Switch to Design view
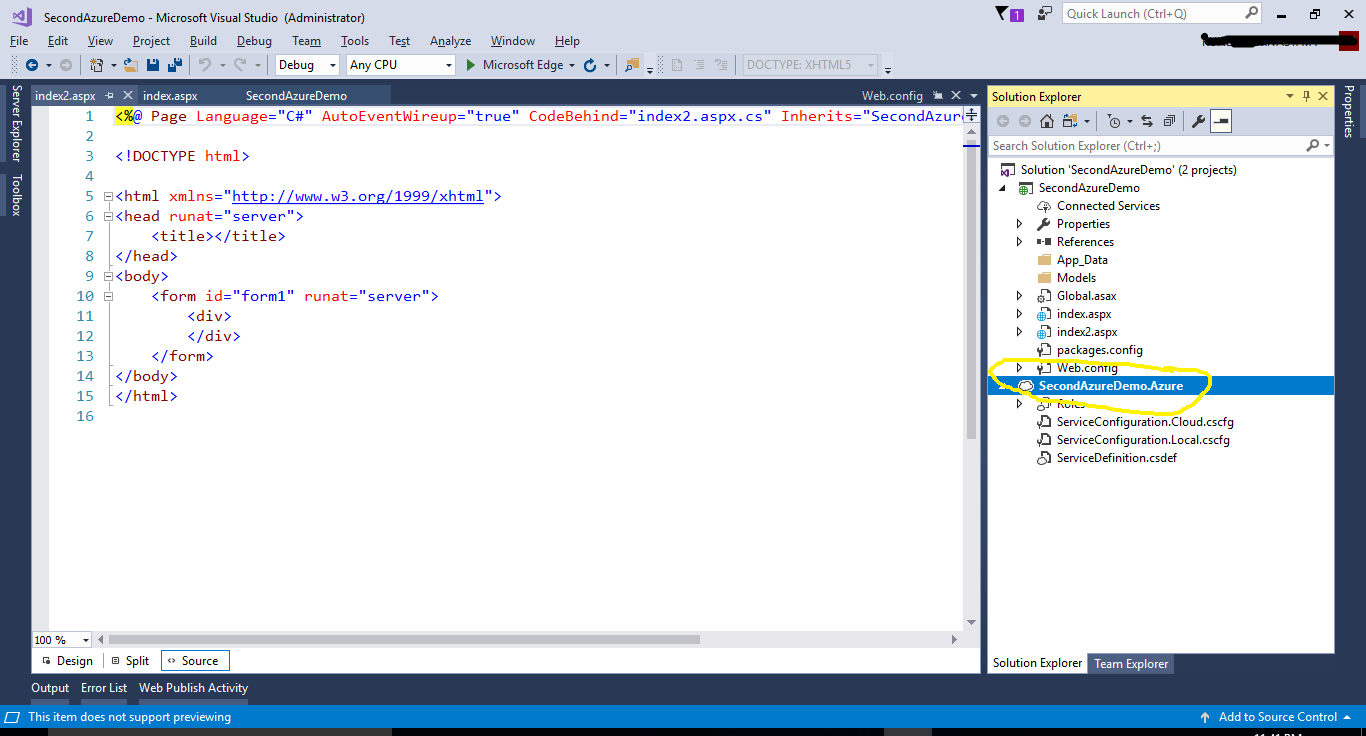This screenshot has width=1366, height=736. coord(67,661)
